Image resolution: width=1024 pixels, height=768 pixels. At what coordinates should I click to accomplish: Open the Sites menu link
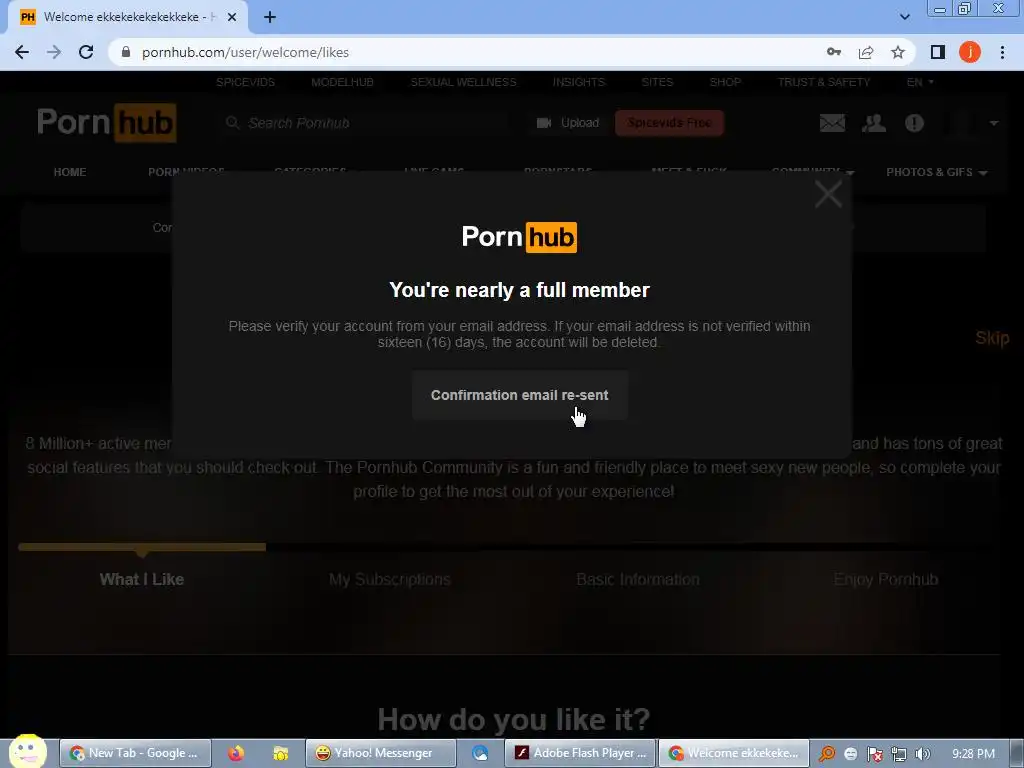[657, 82]
